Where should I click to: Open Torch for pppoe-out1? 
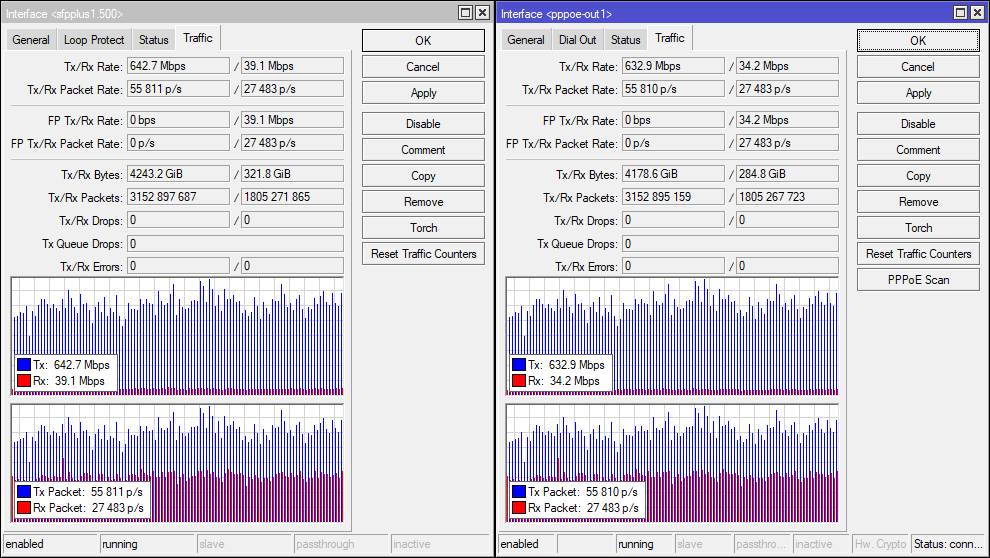point(918,228)
